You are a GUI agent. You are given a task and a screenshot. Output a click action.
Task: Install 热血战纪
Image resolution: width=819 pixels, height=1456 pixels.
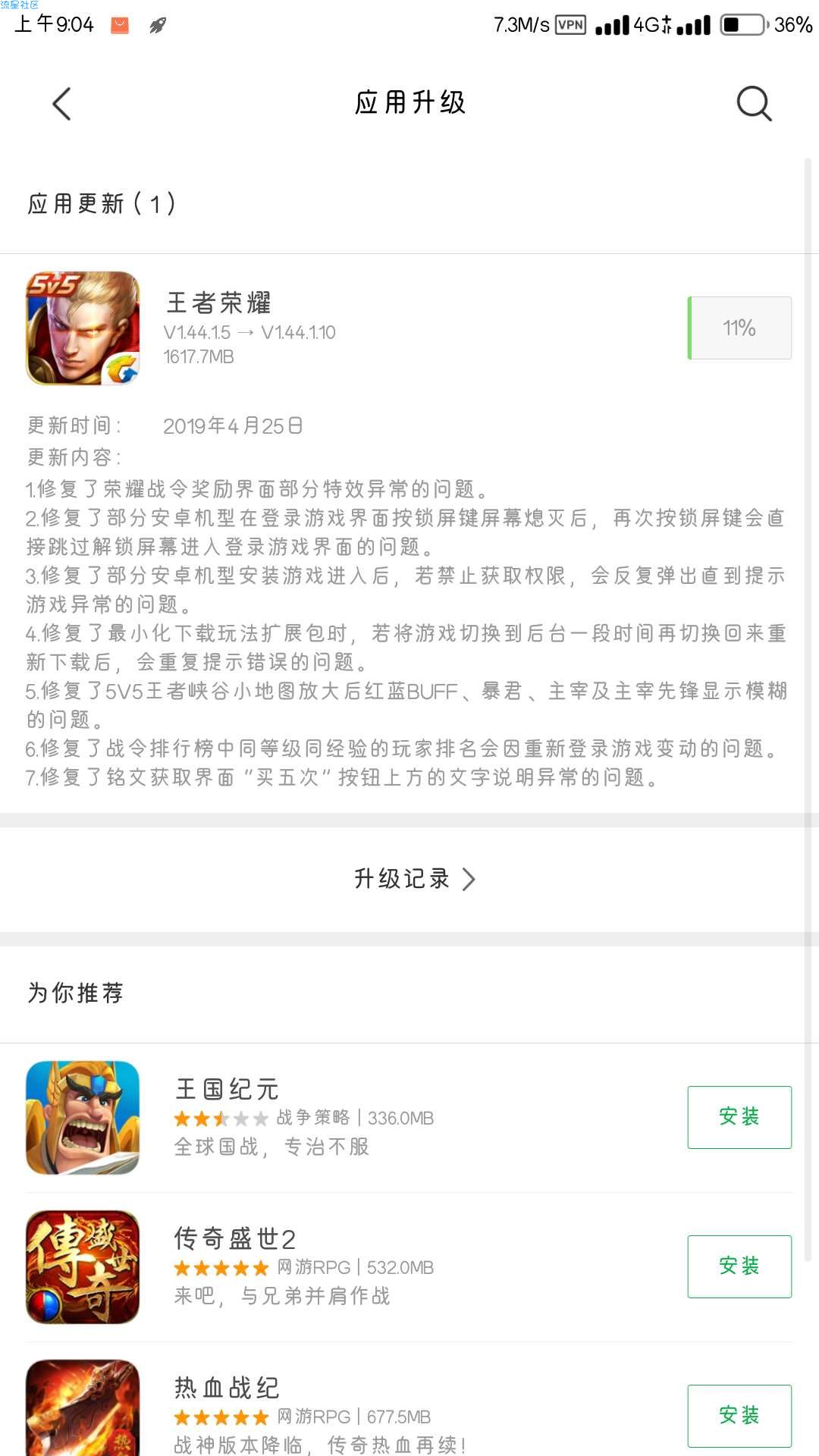point(739,1416)
